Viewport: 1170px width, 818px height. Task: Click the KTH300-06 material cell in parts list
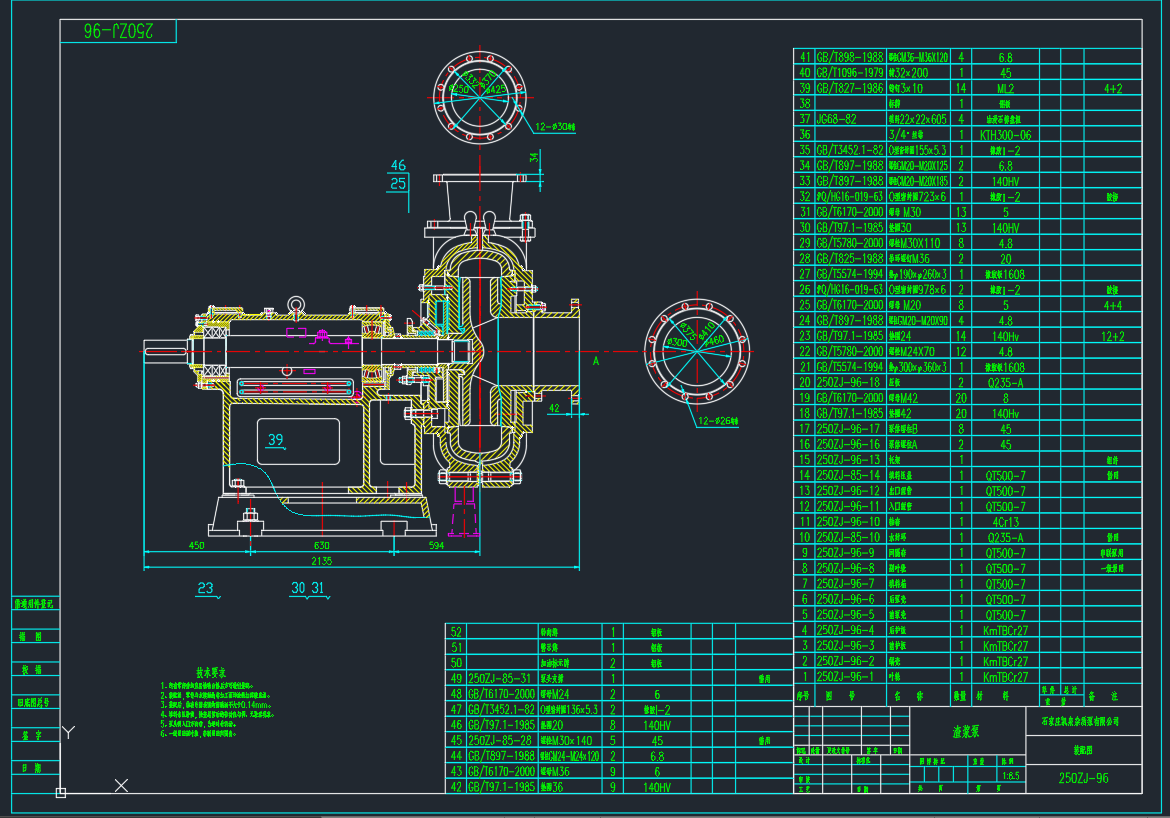coord(1005,134)
